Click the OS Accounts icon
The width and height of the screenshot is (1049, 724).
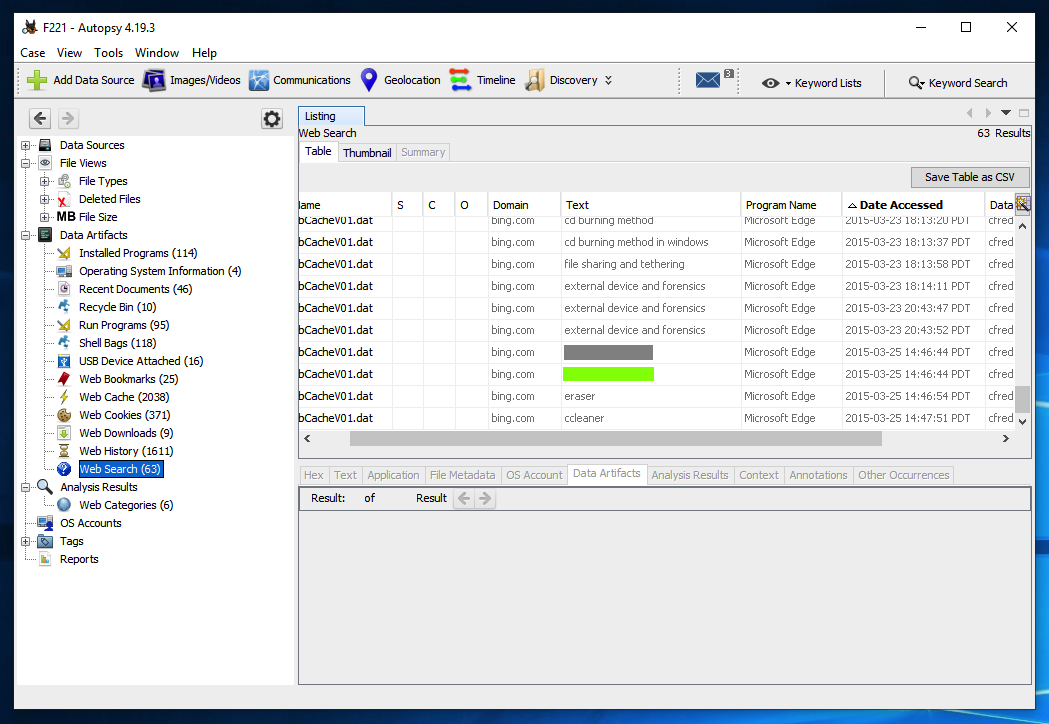45,523
